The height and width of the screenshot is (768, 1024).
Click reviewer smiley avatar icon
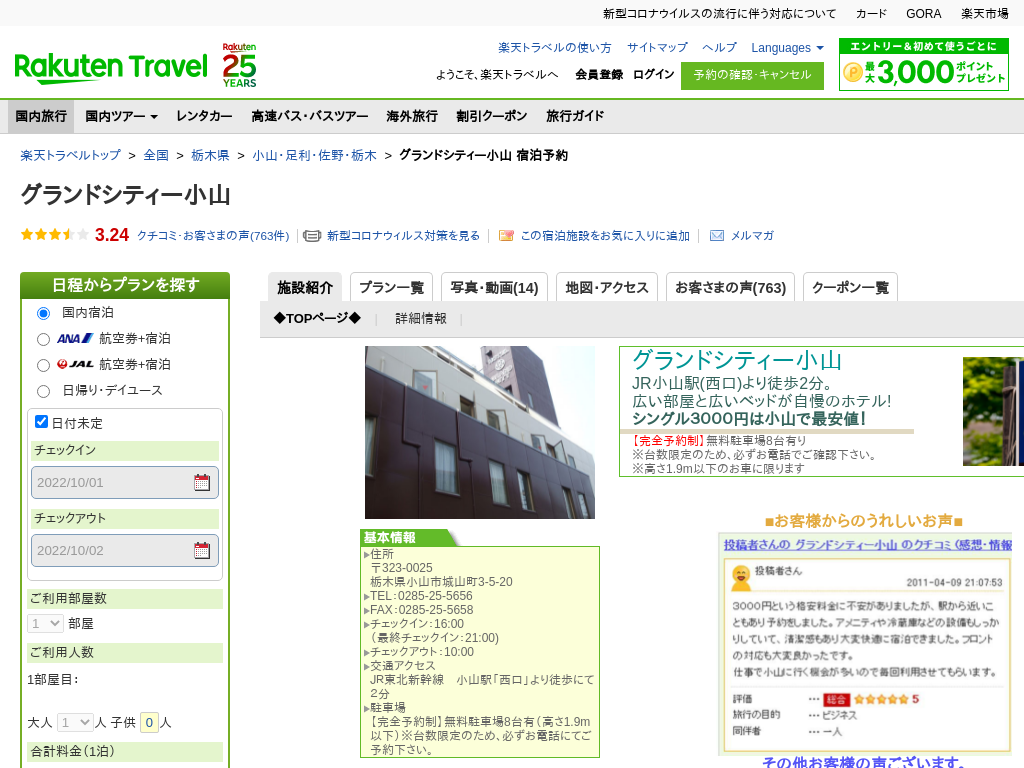point(741,577)
